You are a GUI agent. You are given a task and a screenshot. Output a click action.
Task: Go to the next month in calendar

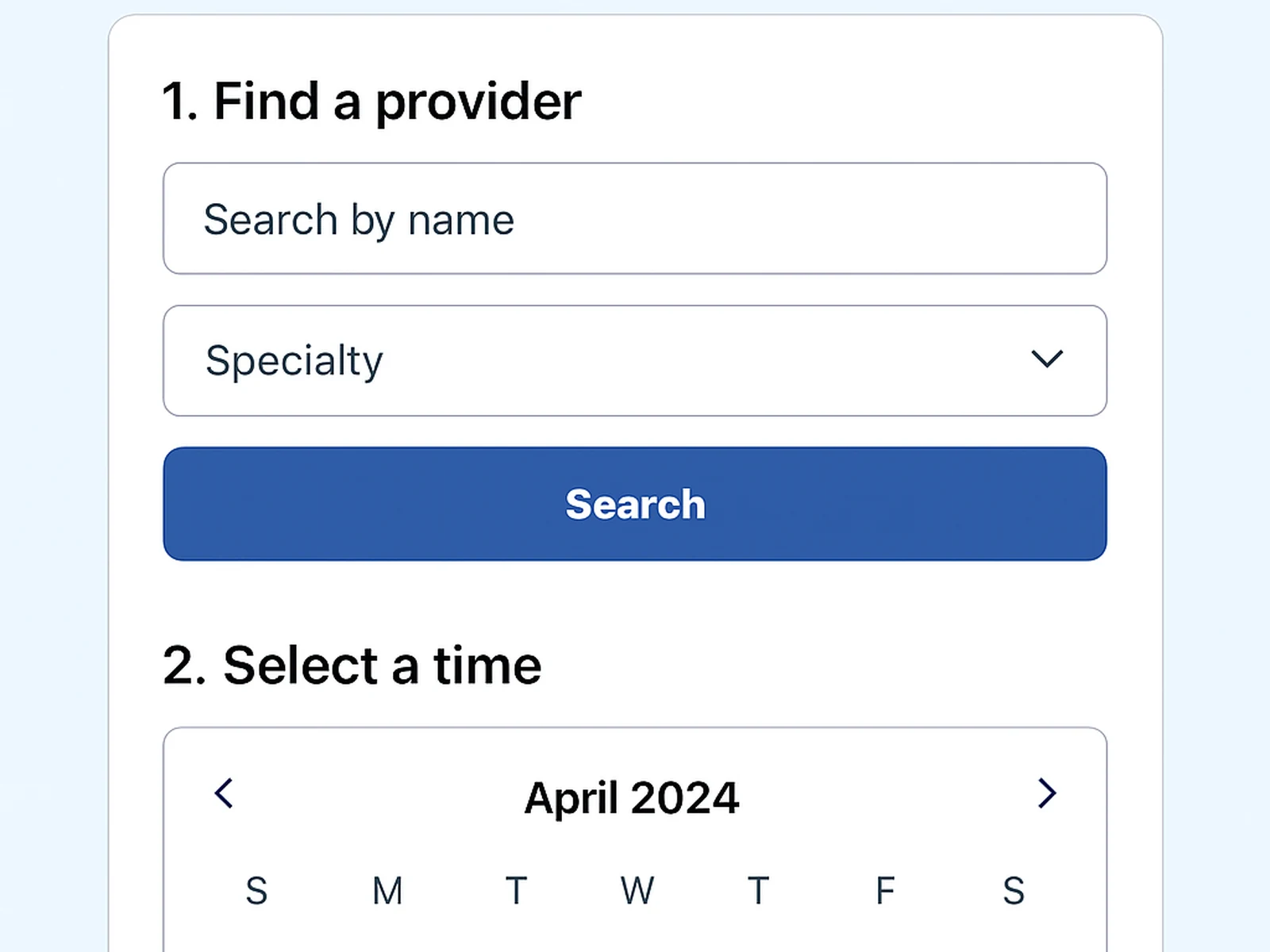point(1047,793)
